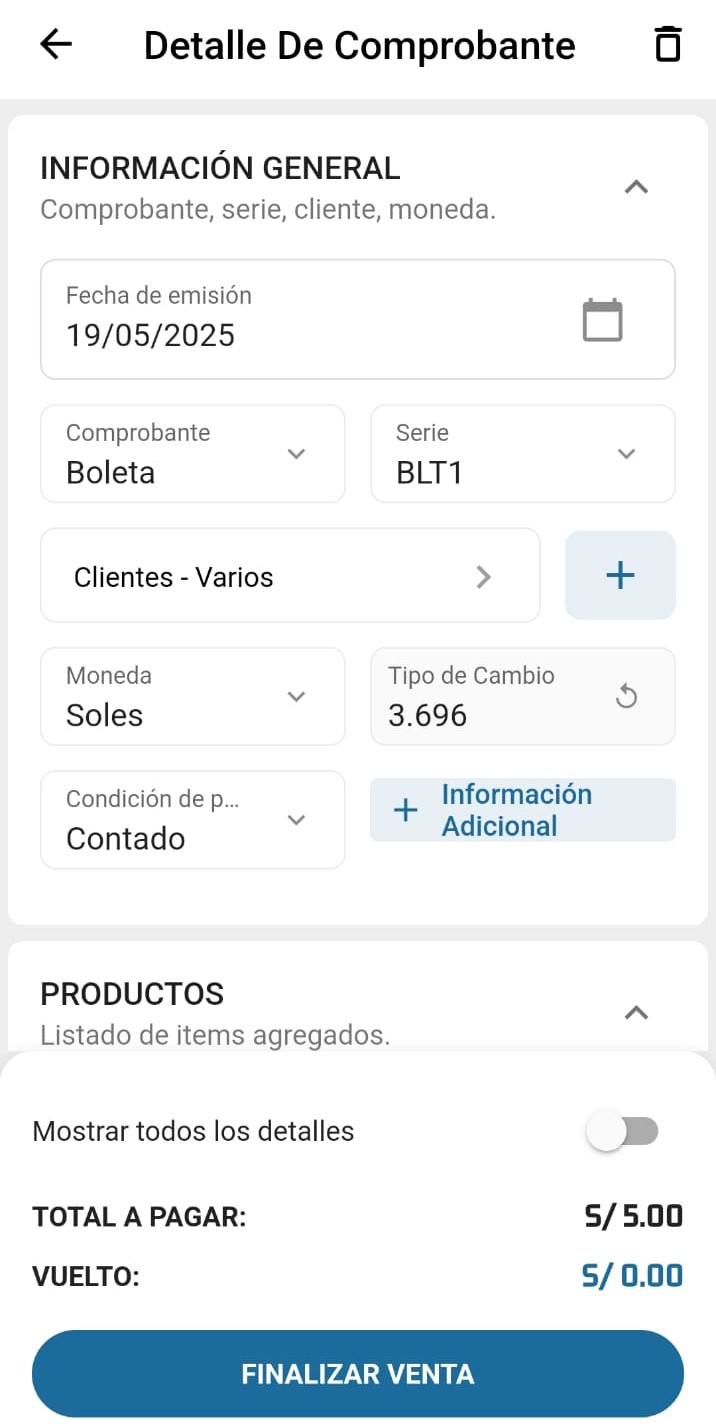
Task: Tap the refresh icon next to Tipo de Cambio
Action: tap(627, 694)
